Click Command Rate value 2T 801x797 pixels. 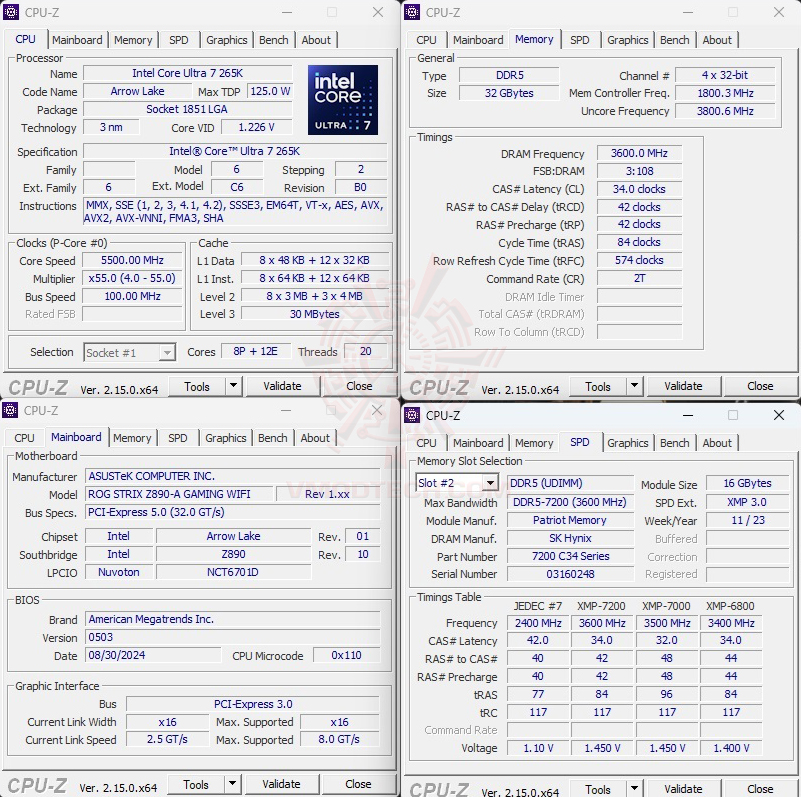click(639, 278)
